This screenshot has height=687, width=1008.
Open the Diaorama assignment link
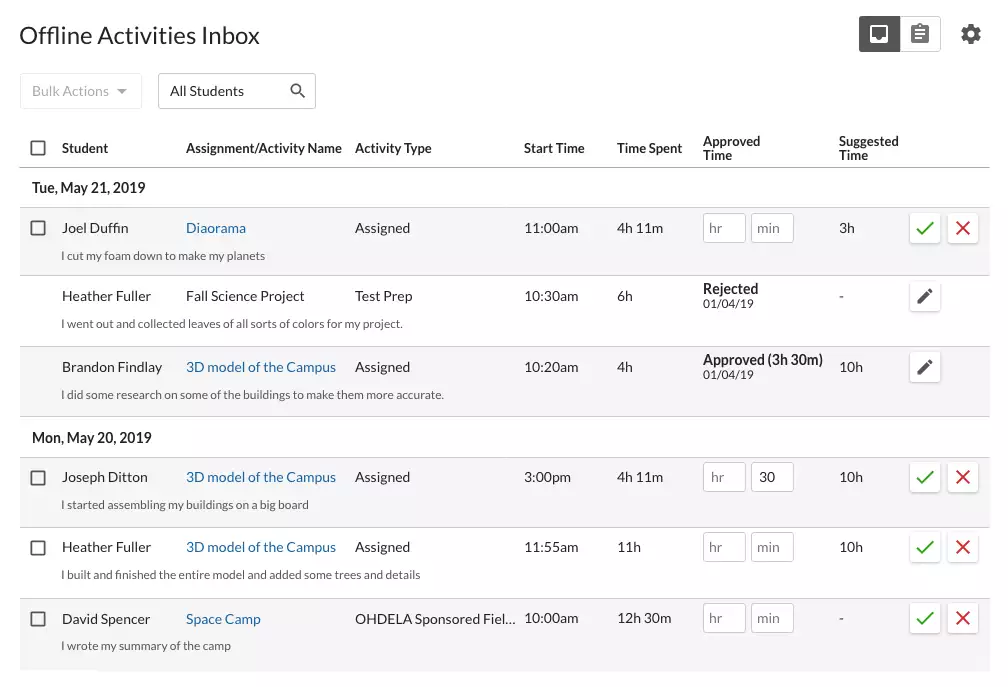click(x=216, y=228)
